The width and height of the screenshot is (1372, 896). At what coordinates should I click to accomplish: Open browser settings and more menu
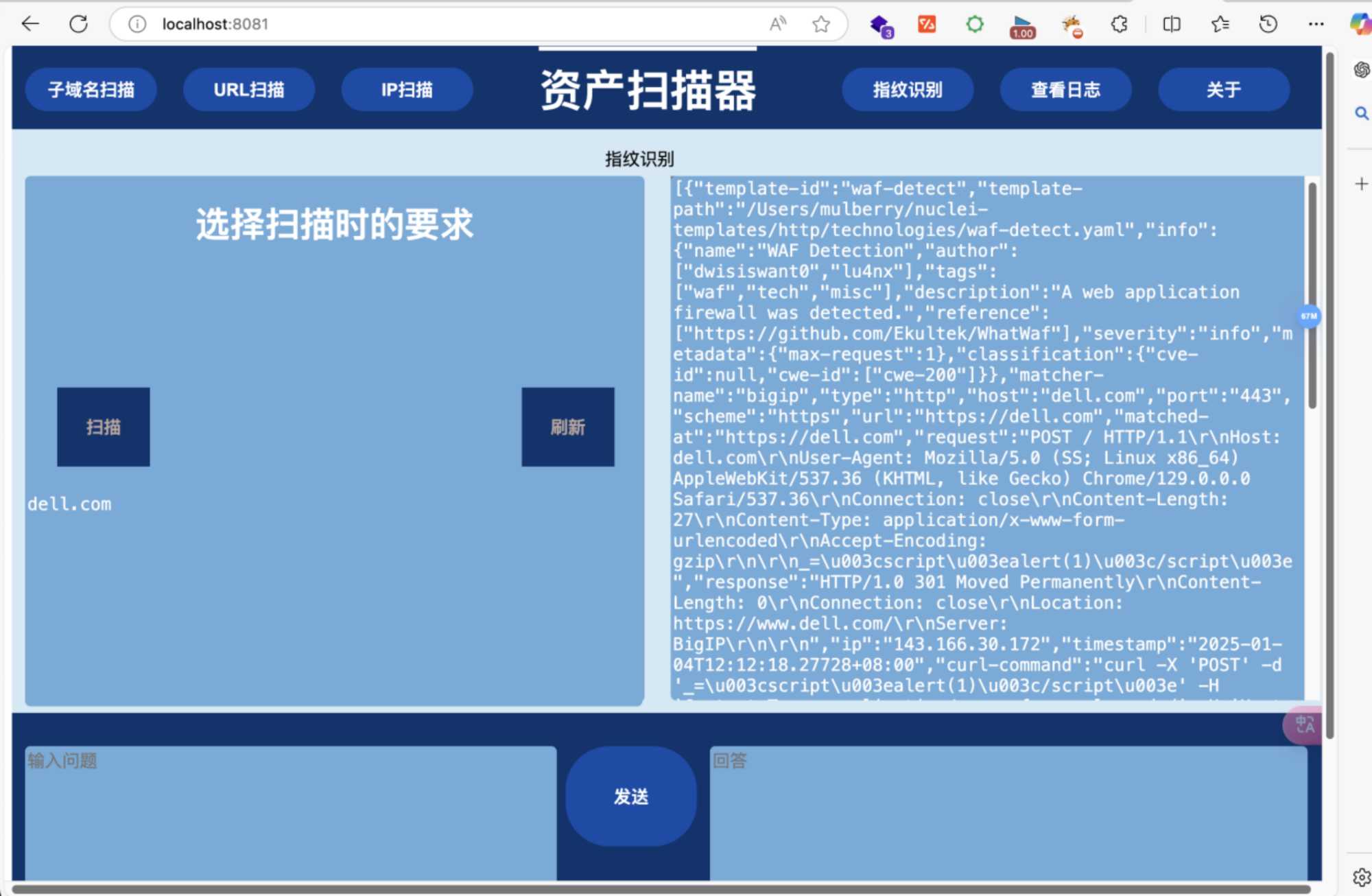(x=1316, y=24)
